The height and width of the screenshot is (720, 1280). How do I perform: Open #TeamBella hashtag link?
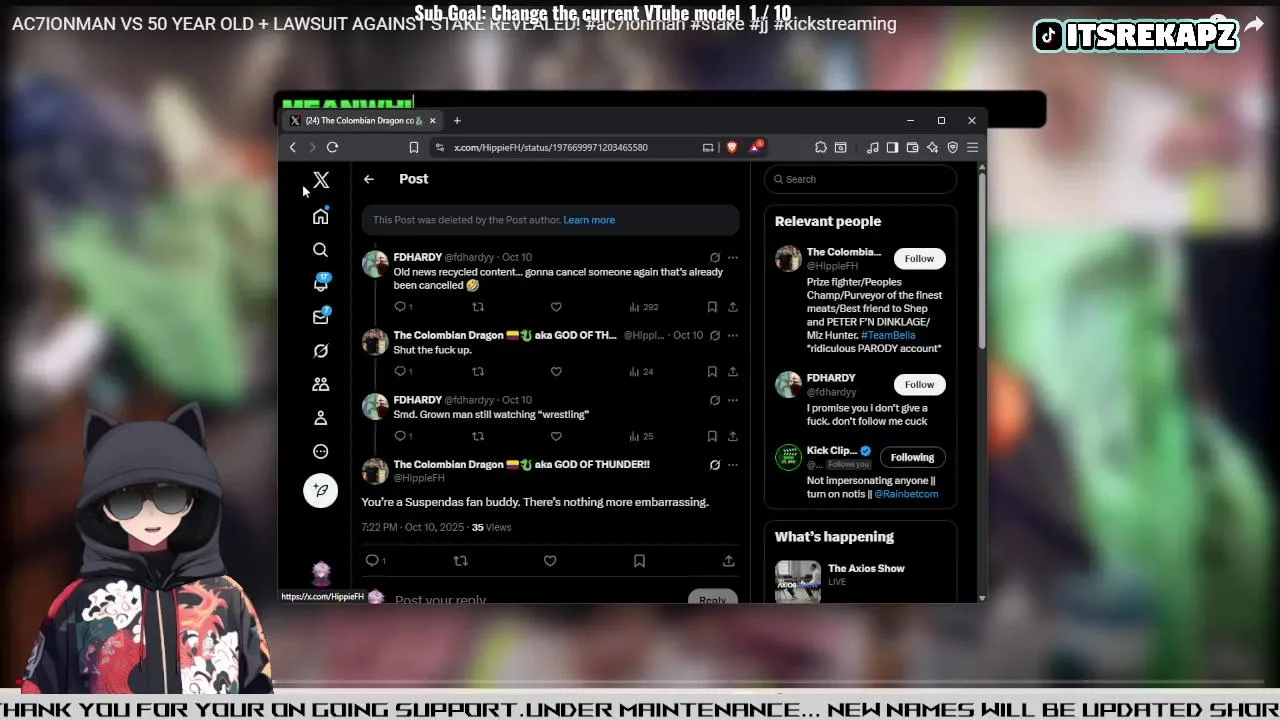pos(888,335)
